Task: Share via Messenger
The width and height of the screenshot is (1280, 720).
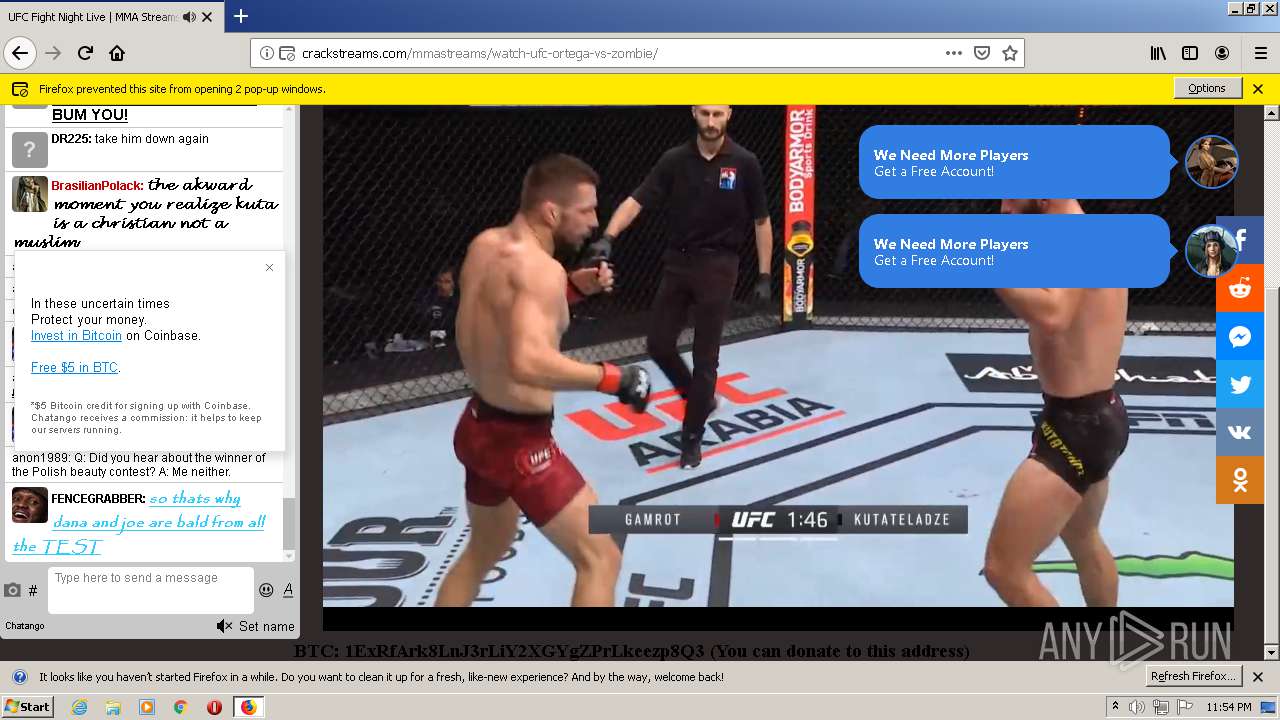Action: (x=1240, y=337)
